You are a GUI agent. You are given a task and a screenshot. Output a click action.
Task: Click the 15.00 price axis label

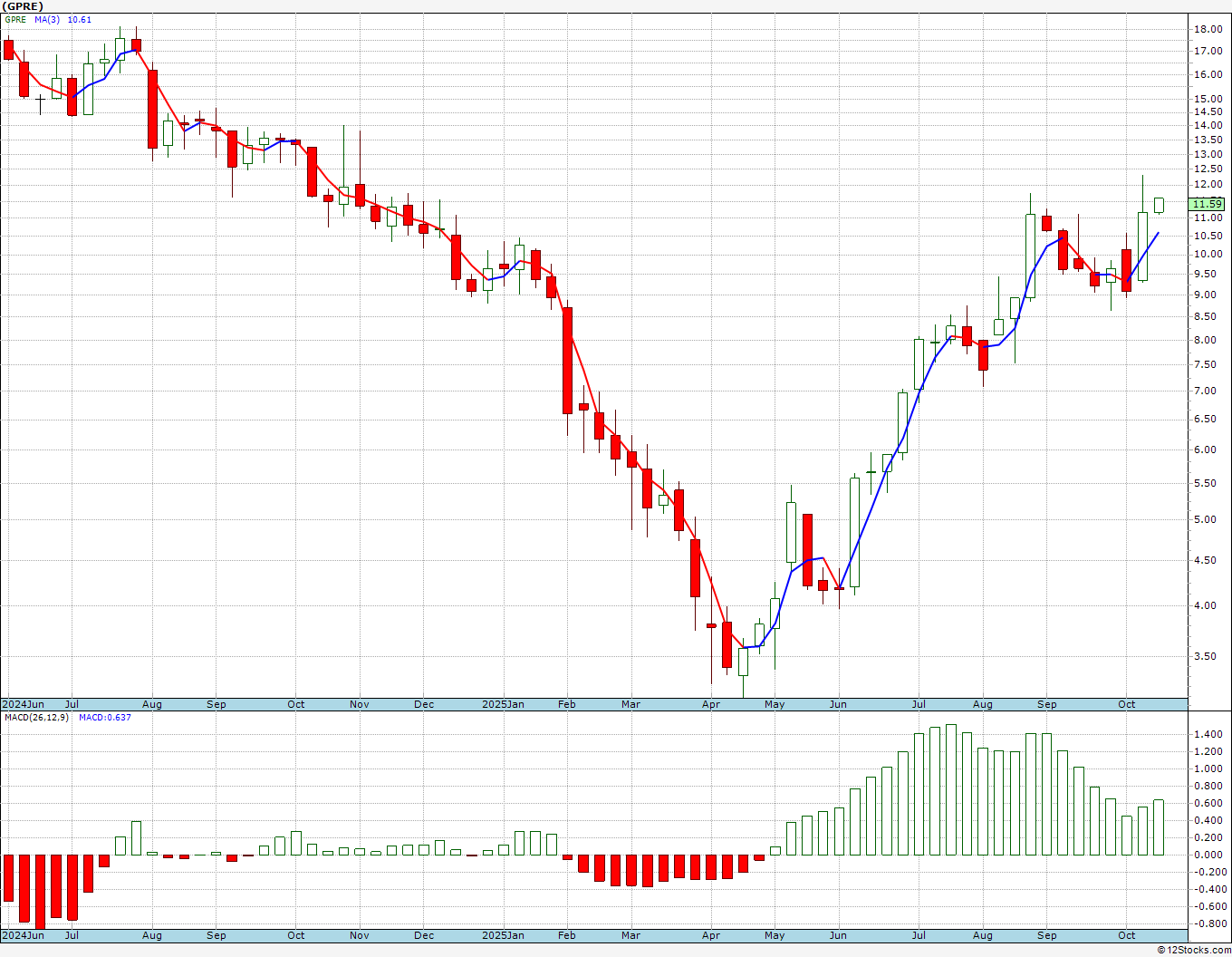[1208, 99]
